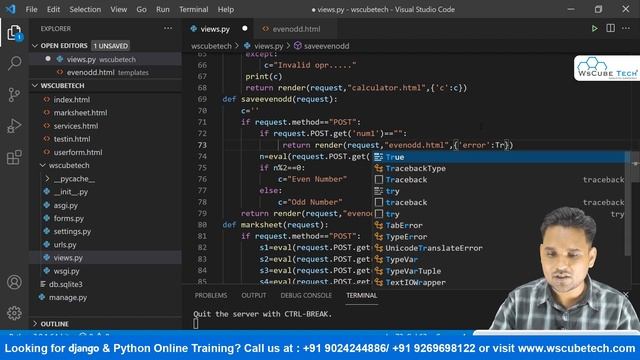
Task: Open the Accounts menu icon
Action: [14, 282]
